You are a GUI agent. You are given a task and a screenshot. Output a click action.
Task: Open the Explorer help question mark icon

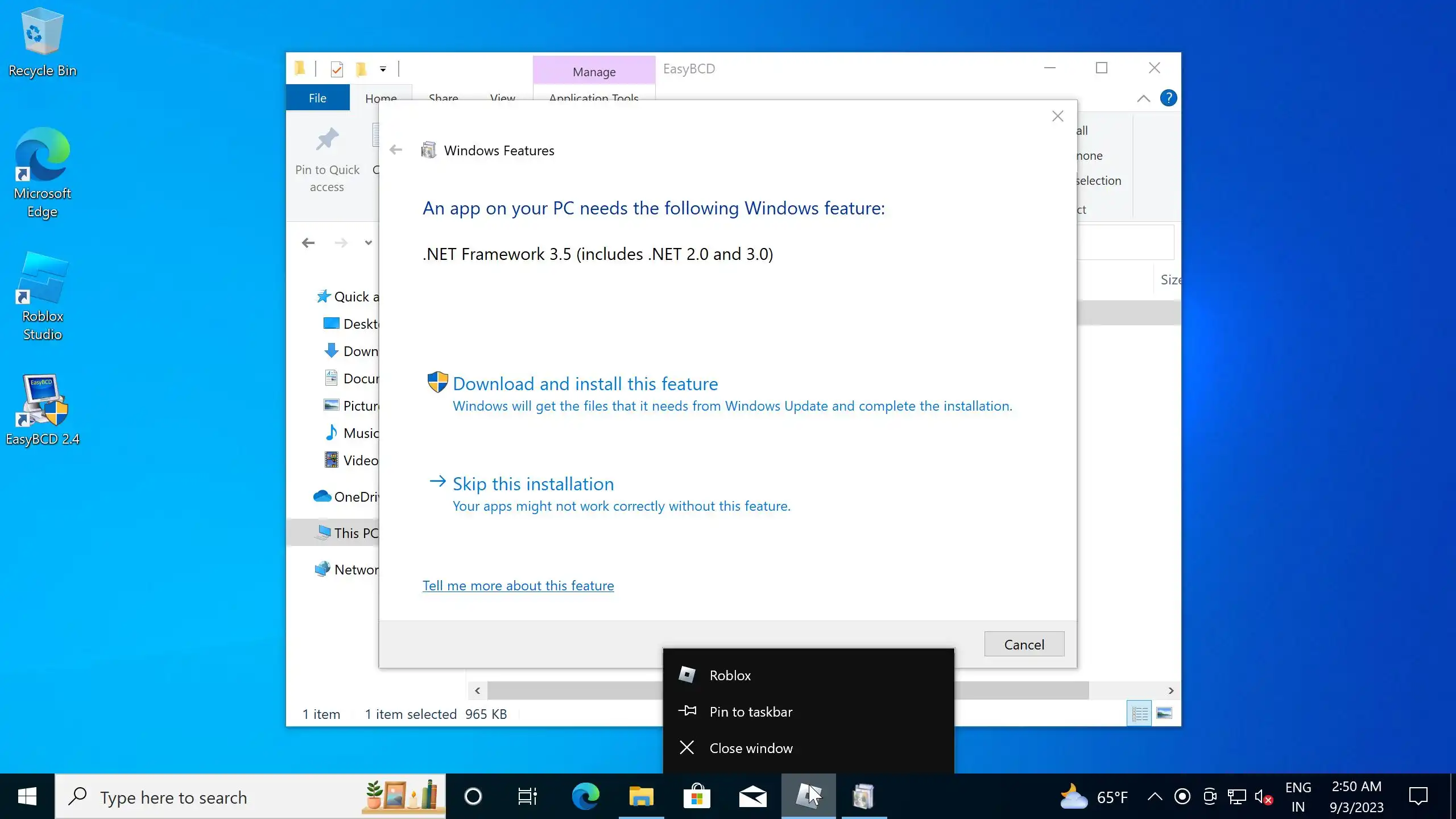point(1168,98)
